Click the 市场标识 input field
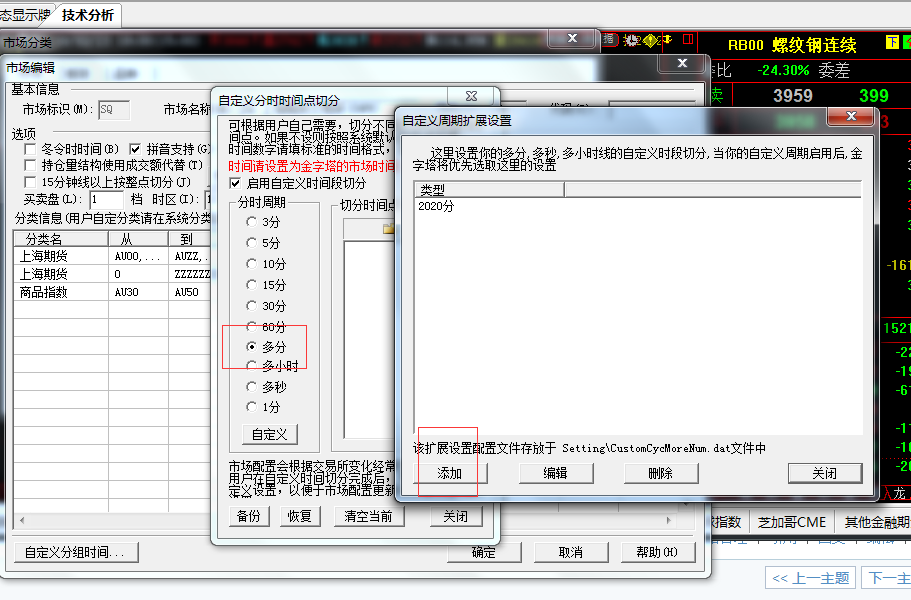This screenshot has width=911, height=600. pos(114,110)
